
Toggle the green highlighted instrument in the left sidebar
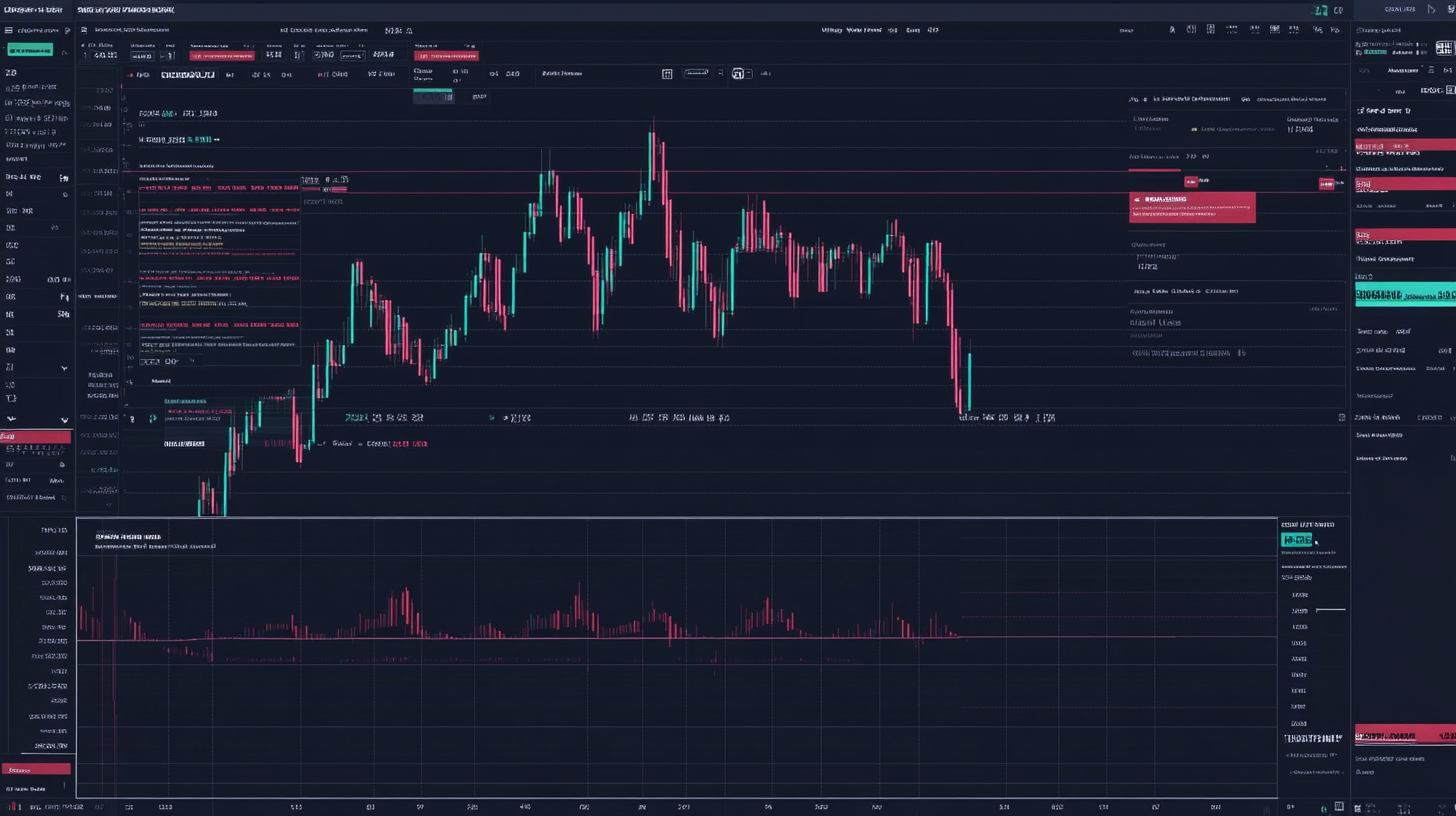30,50
